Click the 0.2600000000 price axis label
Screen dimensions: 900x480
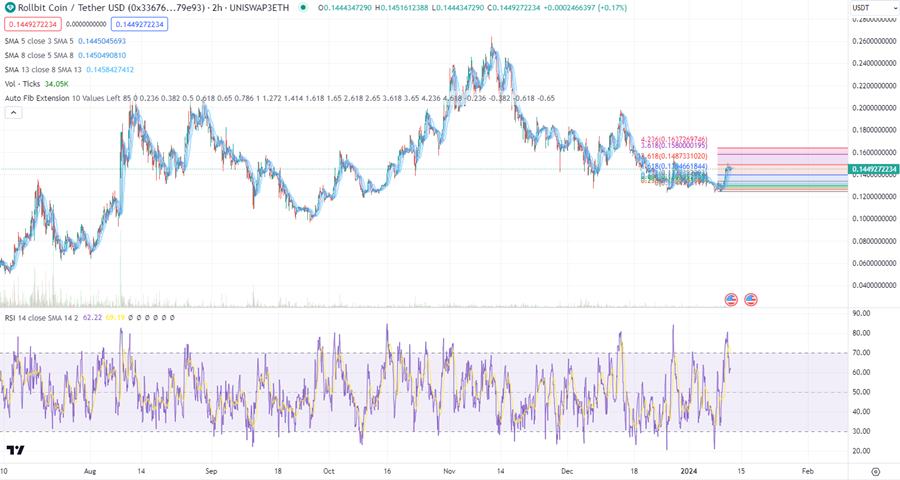[872, 41]
